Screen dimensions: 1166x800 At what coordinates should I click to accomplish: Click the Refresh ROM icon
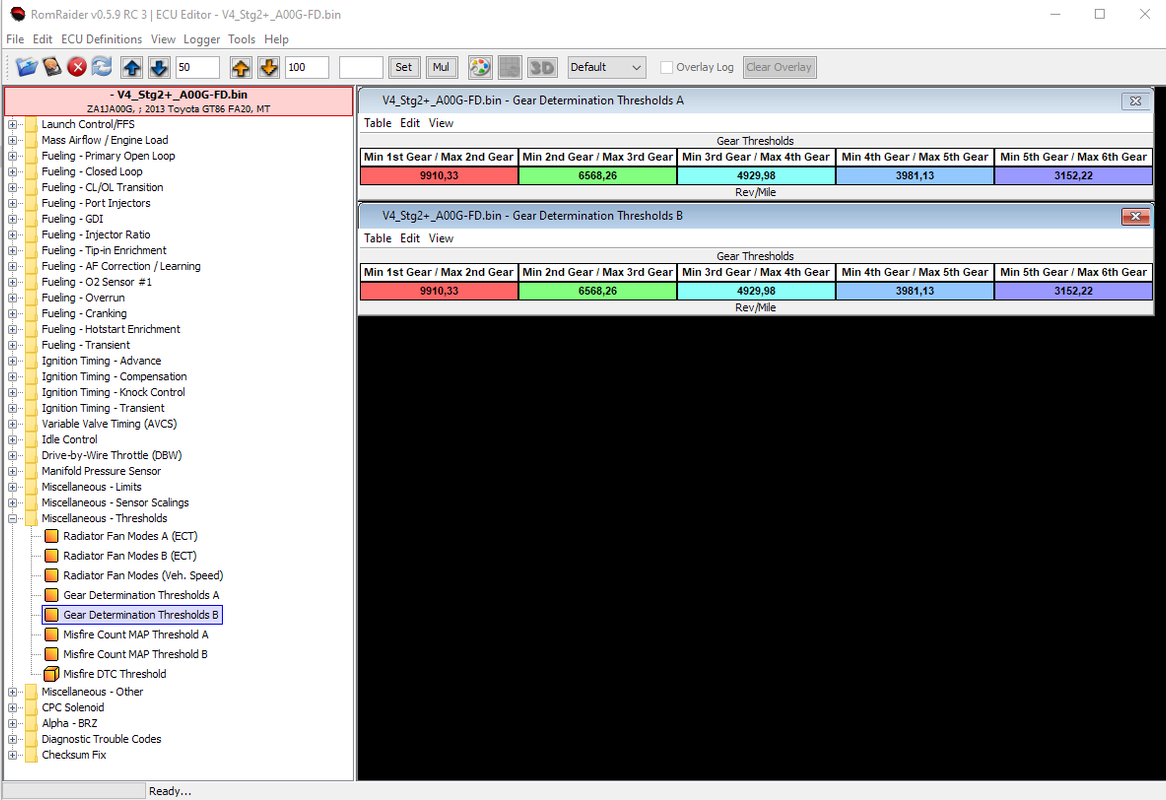[102, 67]
